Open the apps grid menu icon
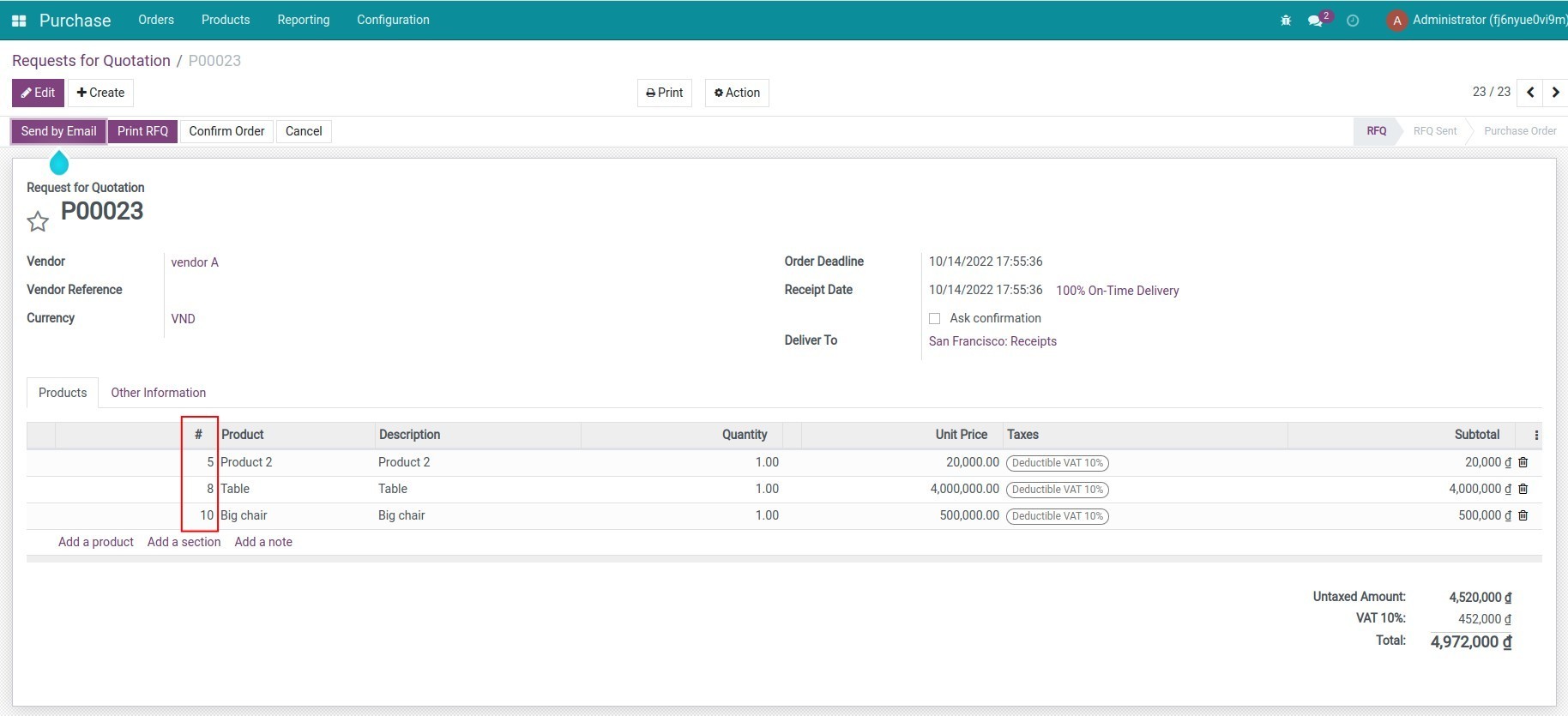The image size is (1568, 716). (19, 21)
